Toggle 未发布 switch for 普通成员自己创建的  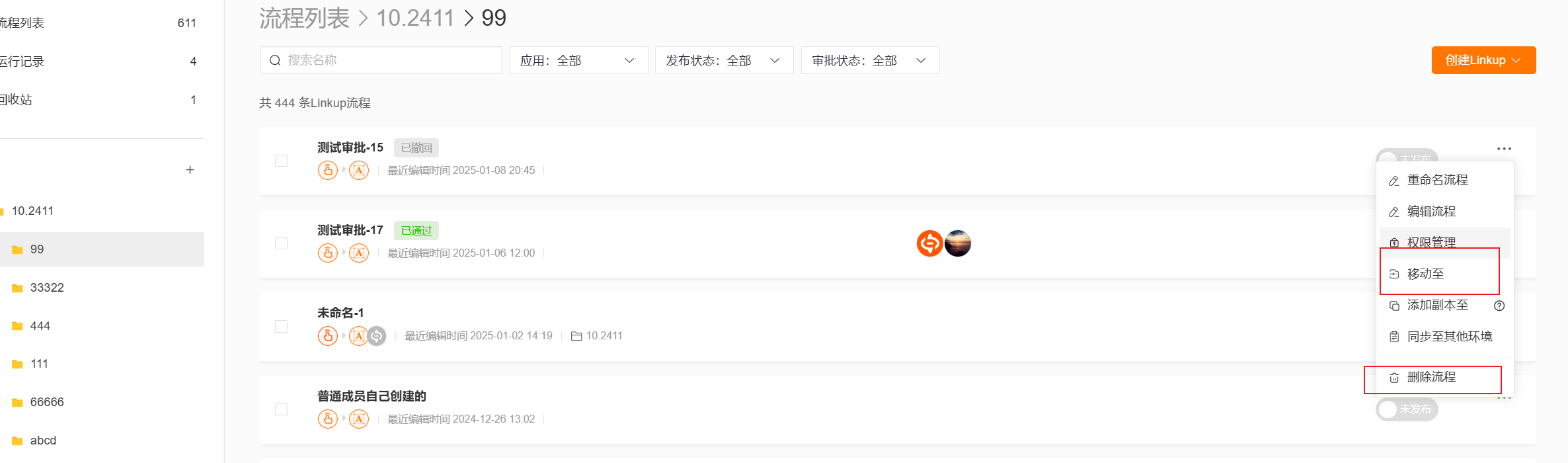pos(1407,409)
